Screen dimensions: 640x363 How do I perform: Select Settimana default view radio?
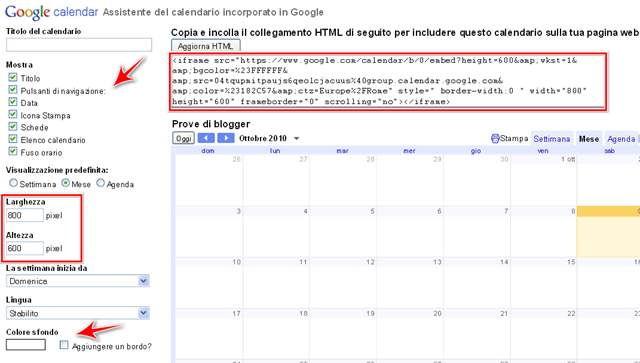click(13, 183)
